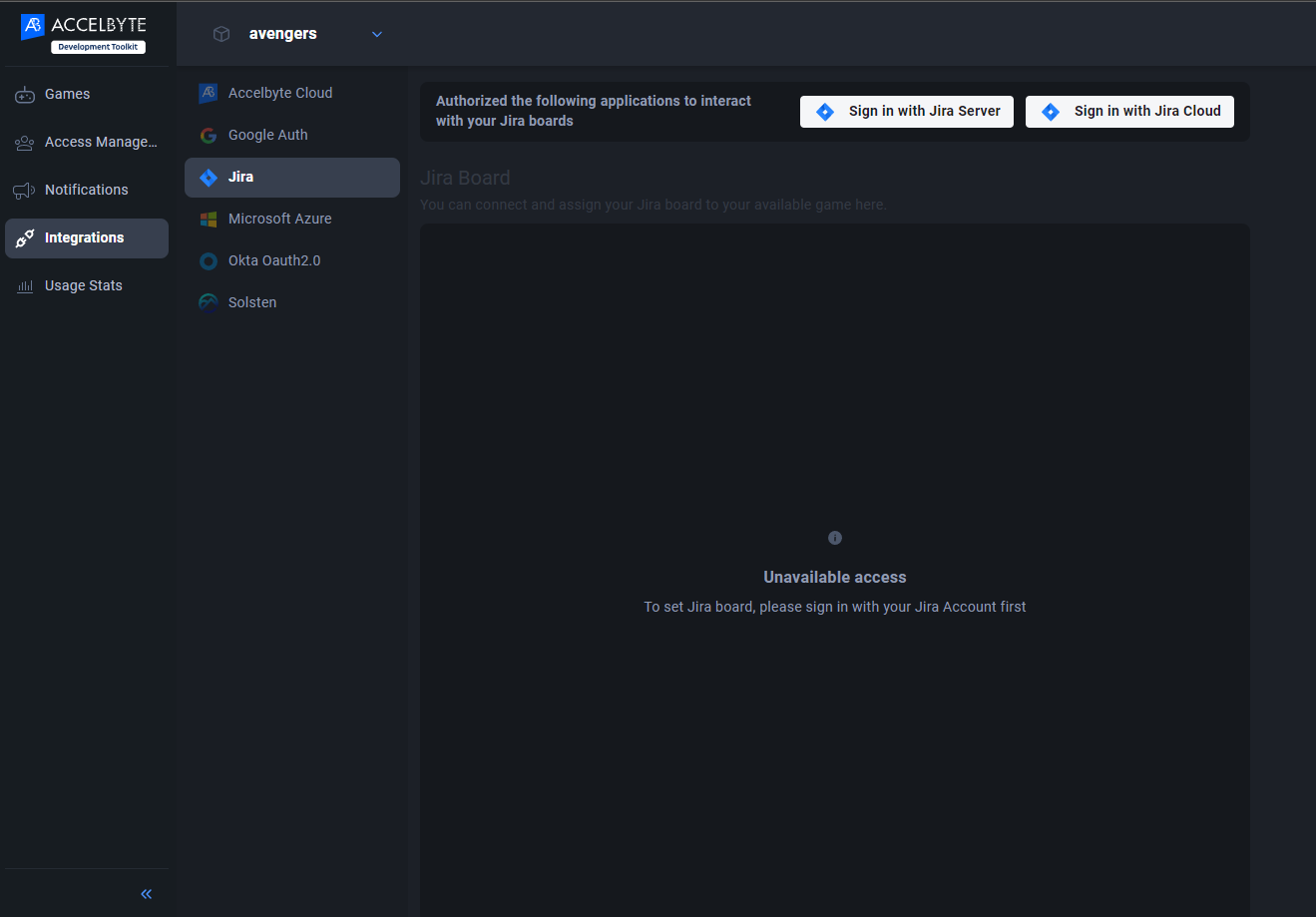Click the Okta Oauth2.0 ring icon
This screenshot has width=1316, height=917.
pyautogui.click(x=209, y=261)
